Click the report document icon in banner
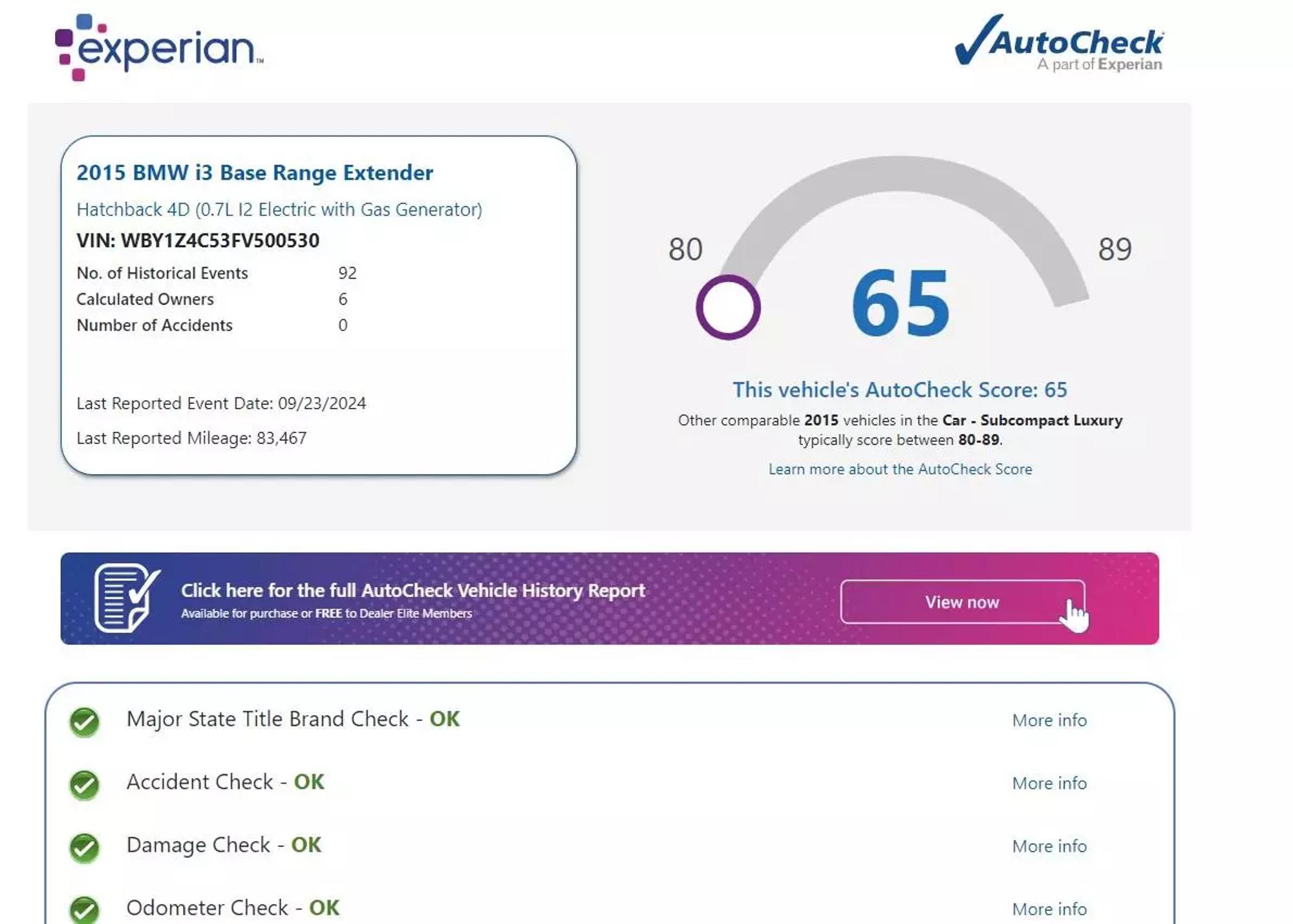Viewport: 1293px width, 924px height. 127,598
